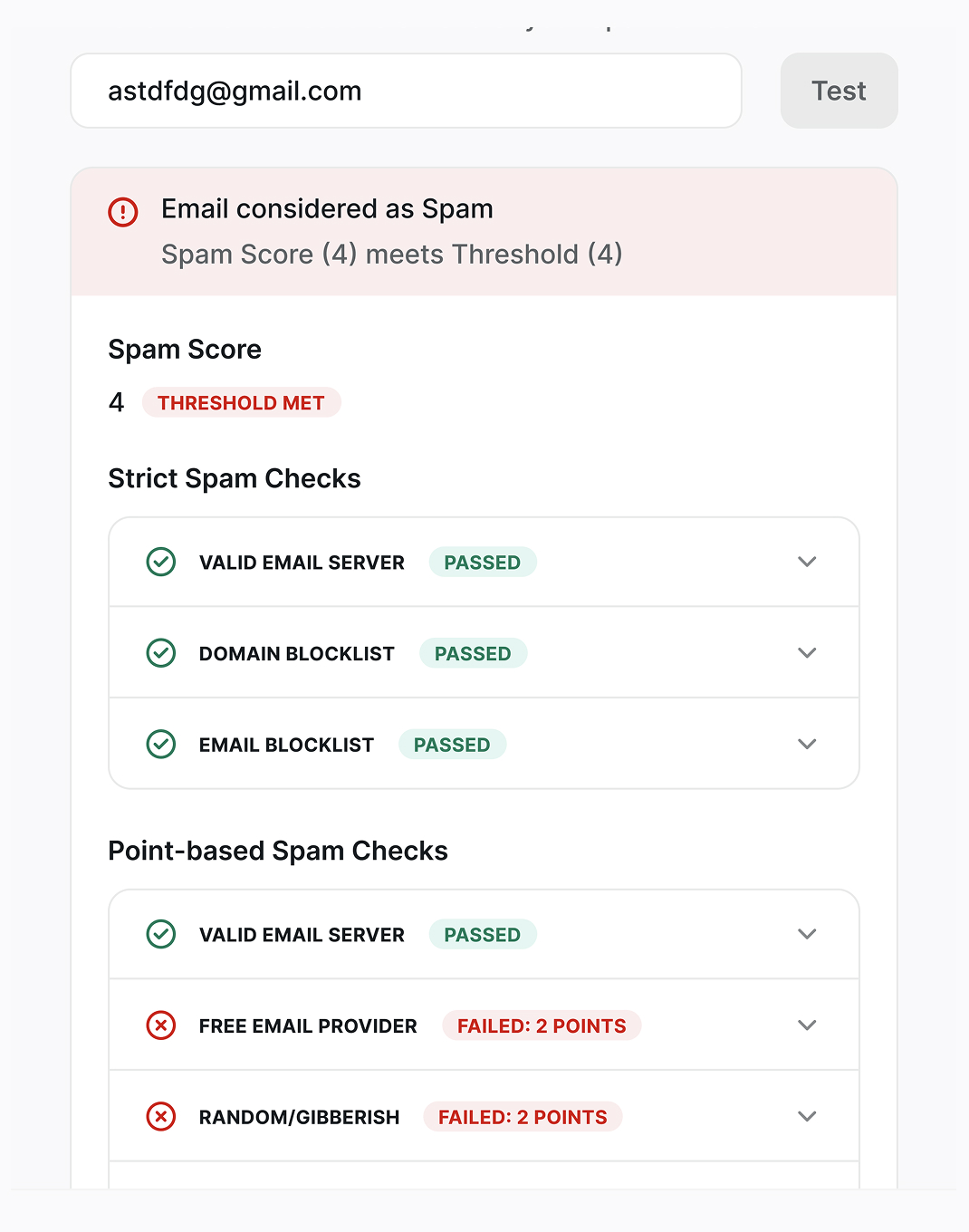The height and width of the screenshot is (1232, 969).
Task: Click the red spam alert warning icon
Action: [123, 212]
